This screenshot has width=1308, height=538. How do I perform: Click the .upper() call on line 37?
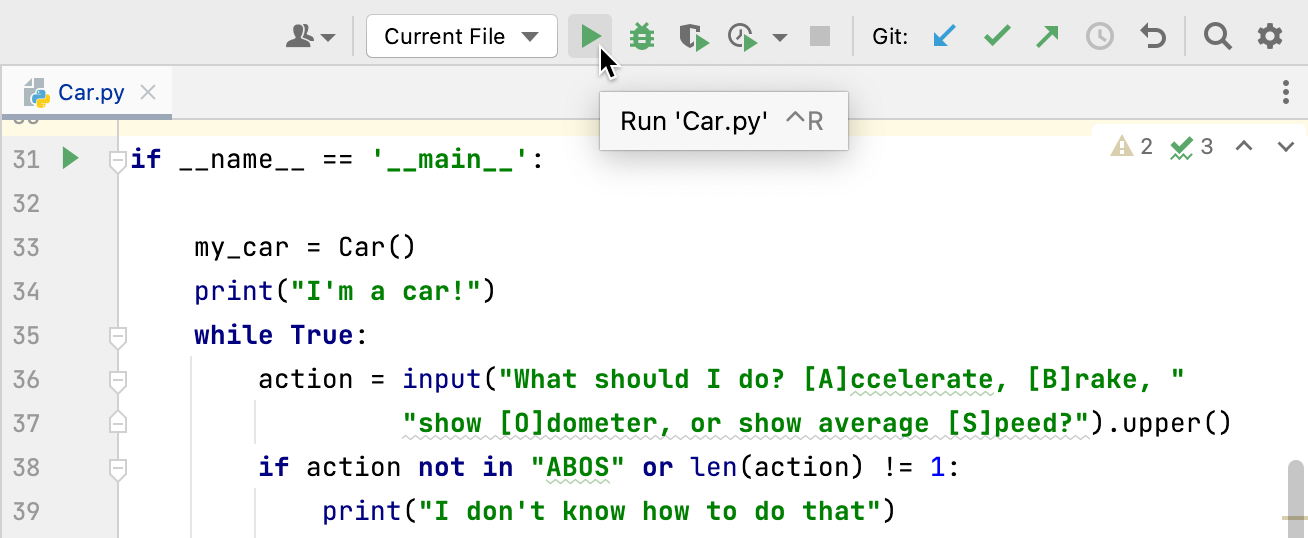point(1168,423)
